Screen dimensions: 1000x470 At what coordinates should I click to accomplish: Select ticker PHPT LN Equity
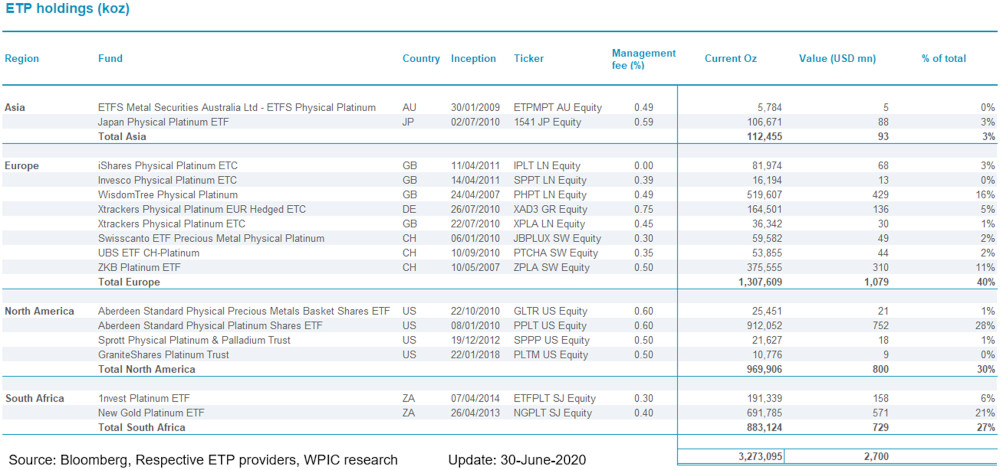550,195
